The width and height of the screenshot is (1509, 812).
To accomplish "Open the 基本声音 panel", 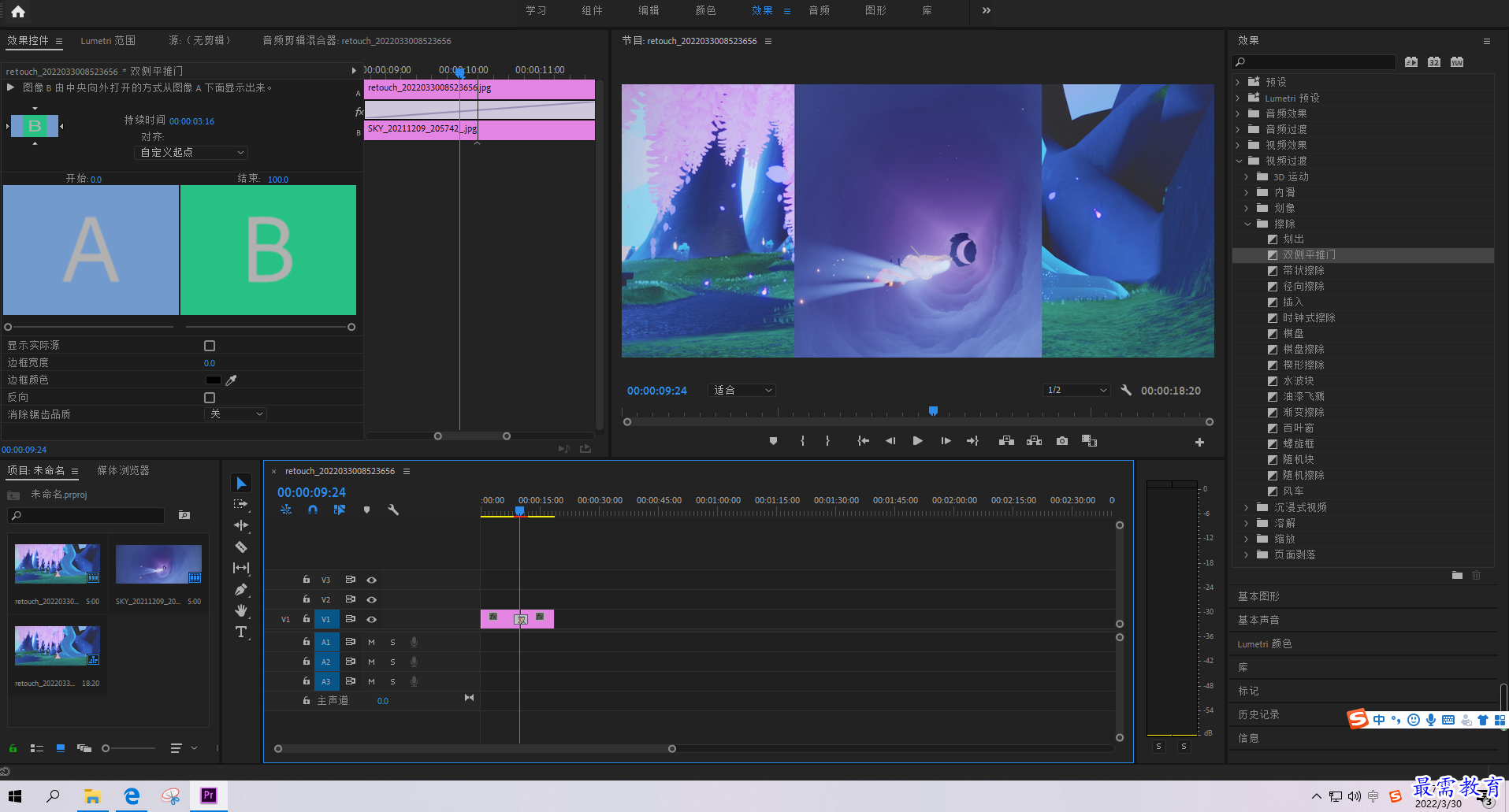I will (1258, 620).
